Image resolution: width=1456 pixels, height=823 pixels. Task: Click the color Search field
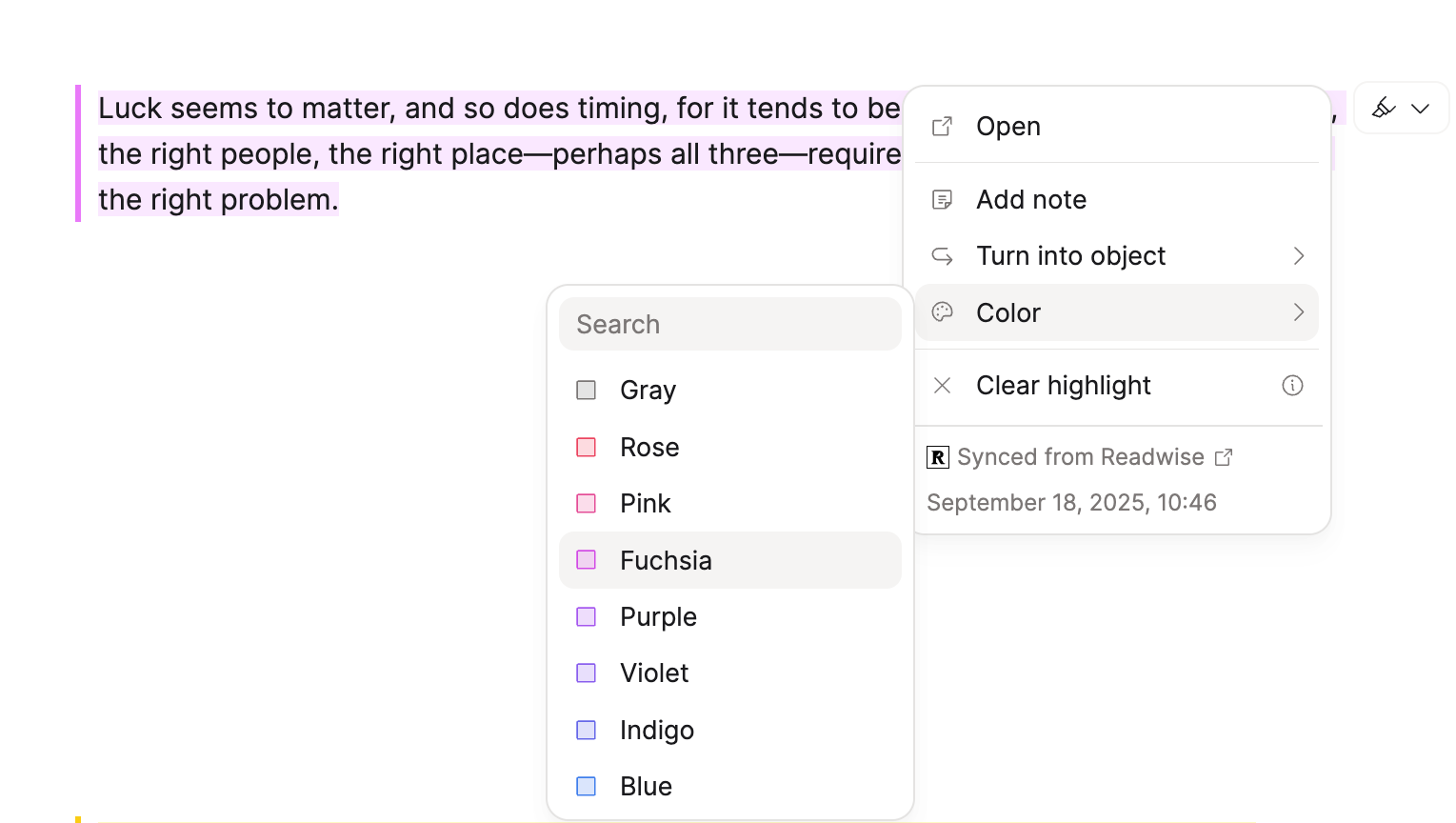coord(729,324)
